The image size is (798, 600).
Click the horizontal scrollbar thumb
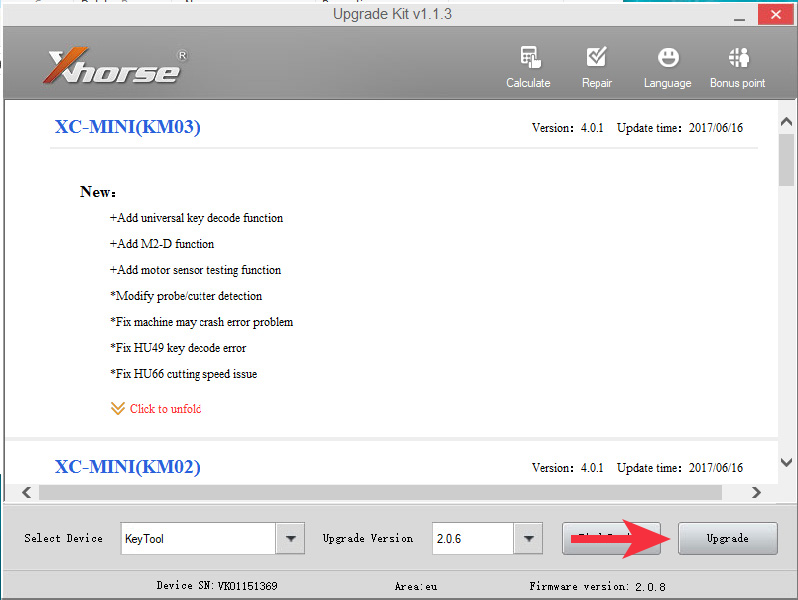tap(380, 492)
